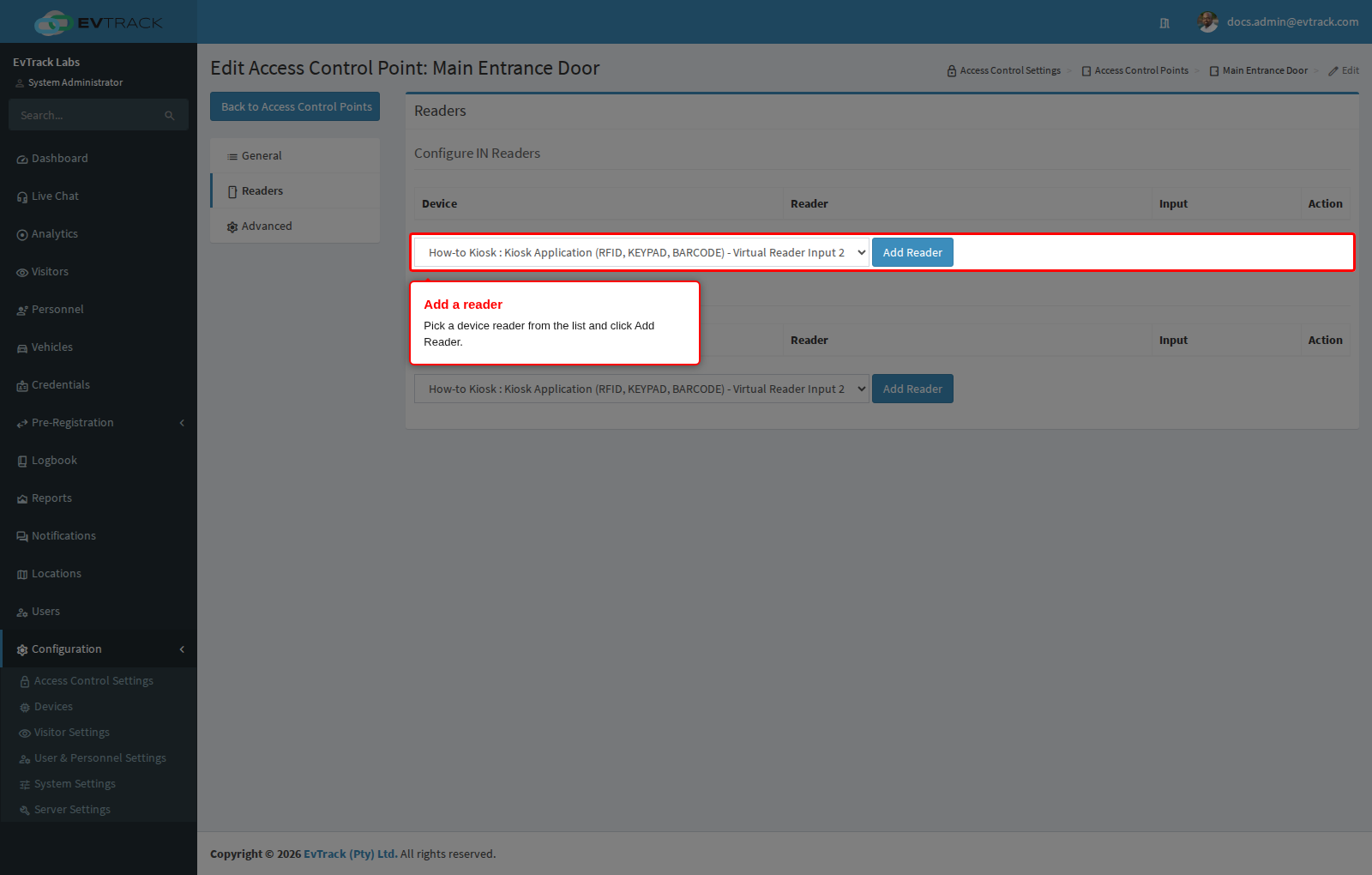Click the Personnel icon in sidebar
Viewport: 1372px width, 875px height.
(x=22, y=311)
